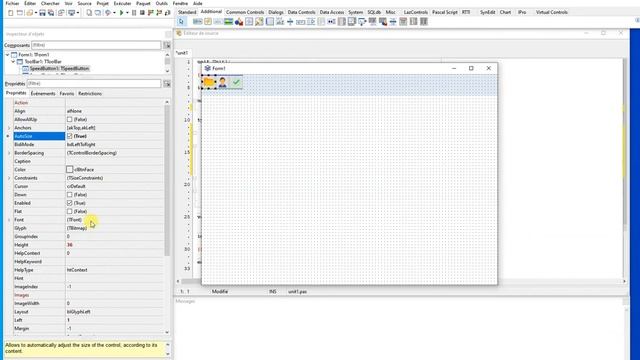Click the Step Into debugger icon
The image size is (640, 360).
151,13
